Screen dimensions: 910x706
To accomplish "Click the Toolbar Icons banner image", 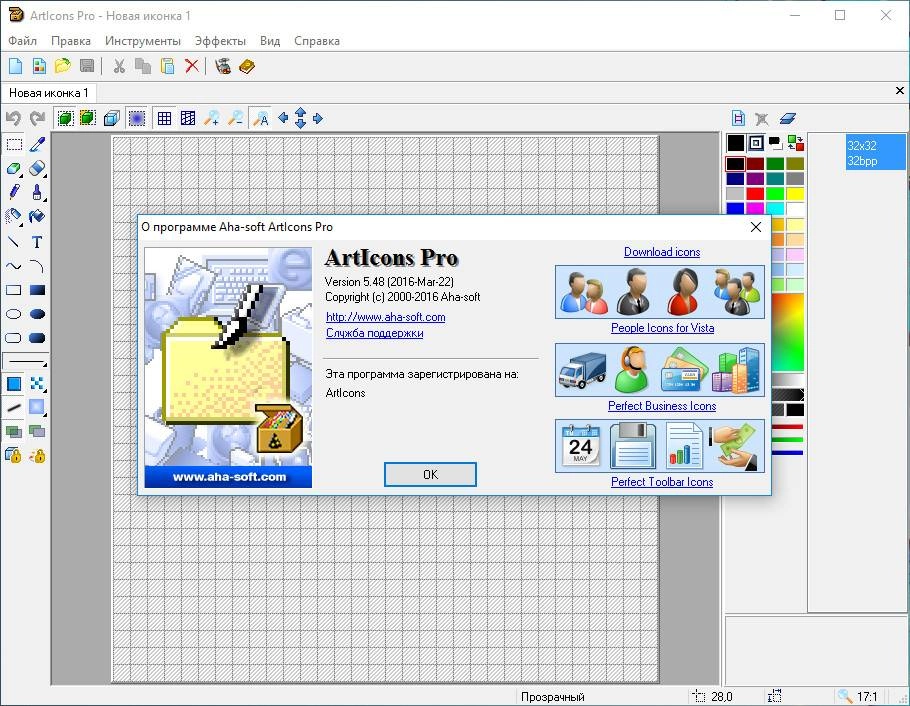I will coord(660,446).
